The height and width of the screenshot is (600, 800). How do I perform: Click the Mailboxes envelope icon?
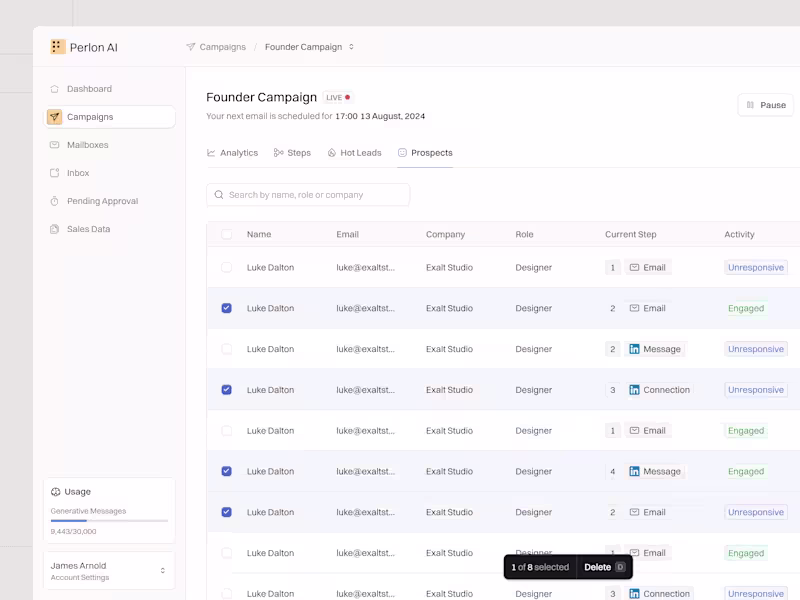pos(55,145)
